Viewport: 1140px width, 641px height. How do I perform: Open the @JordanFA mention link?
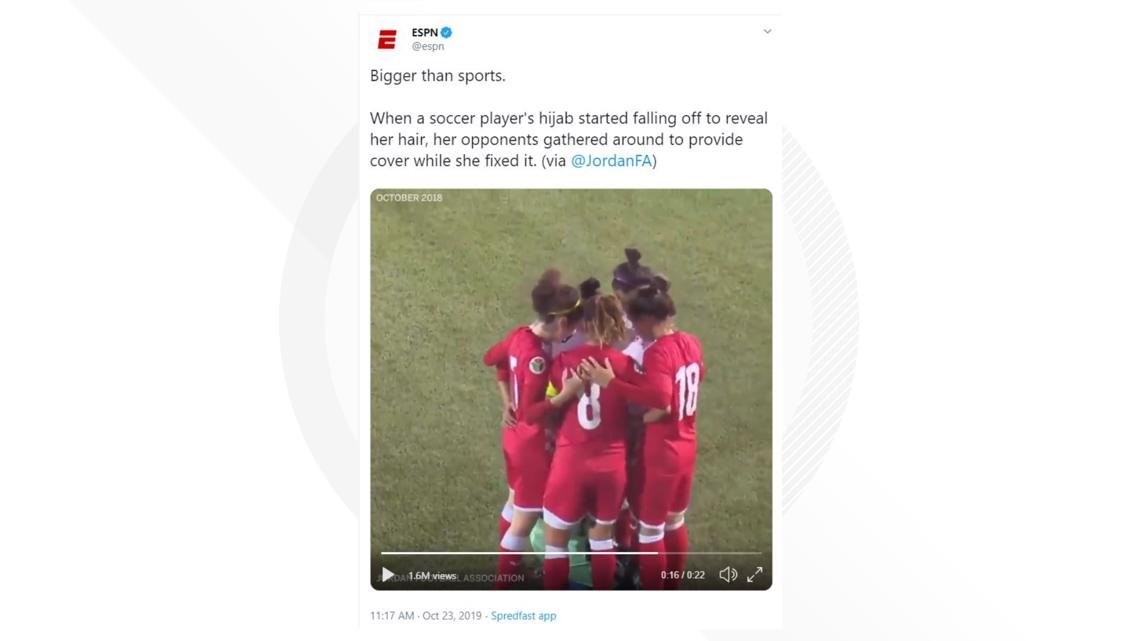[x=611, y=161]
